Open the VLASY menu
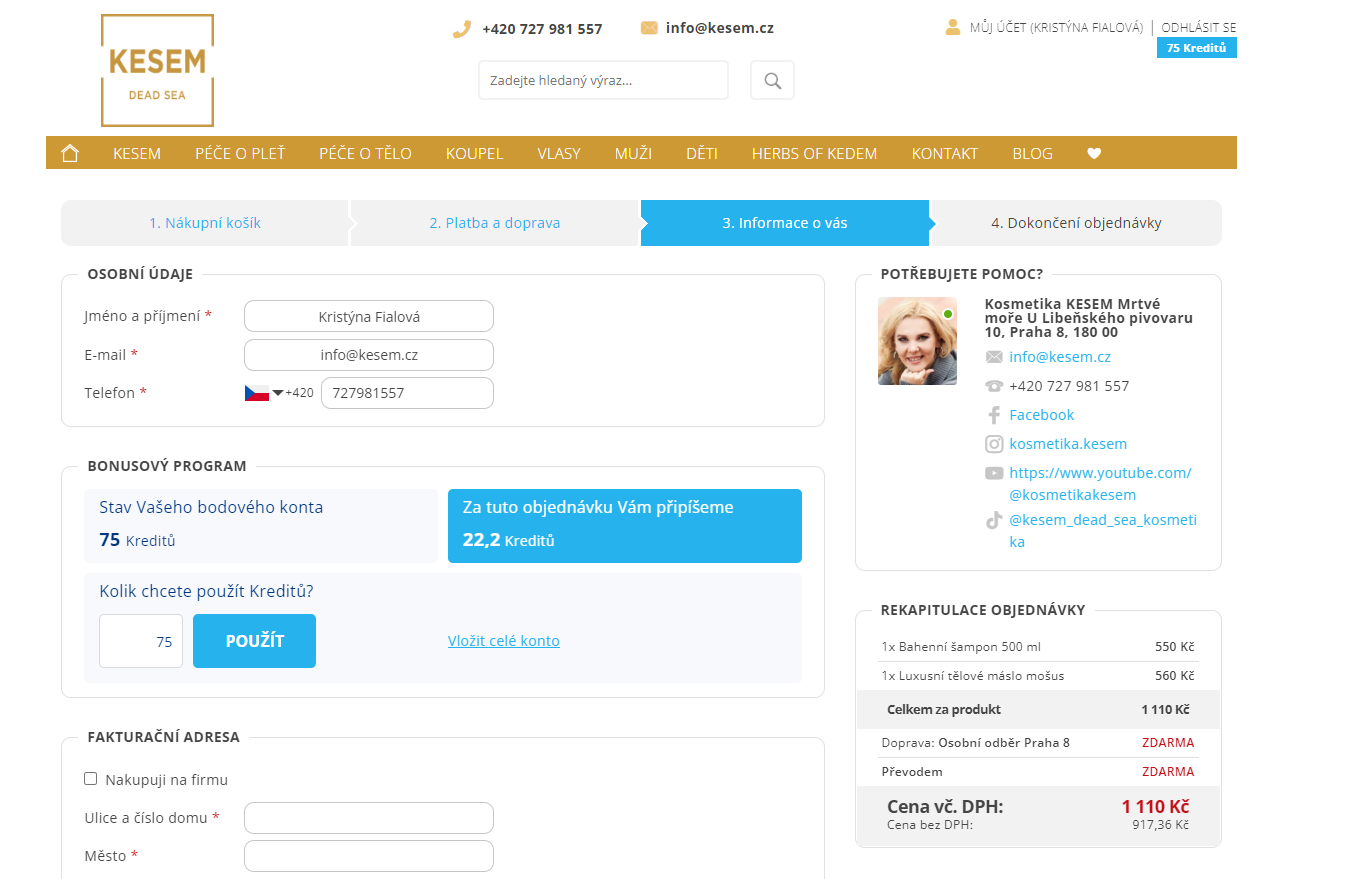This screenshot has width=1368, height=879. (x=559, y=153)
